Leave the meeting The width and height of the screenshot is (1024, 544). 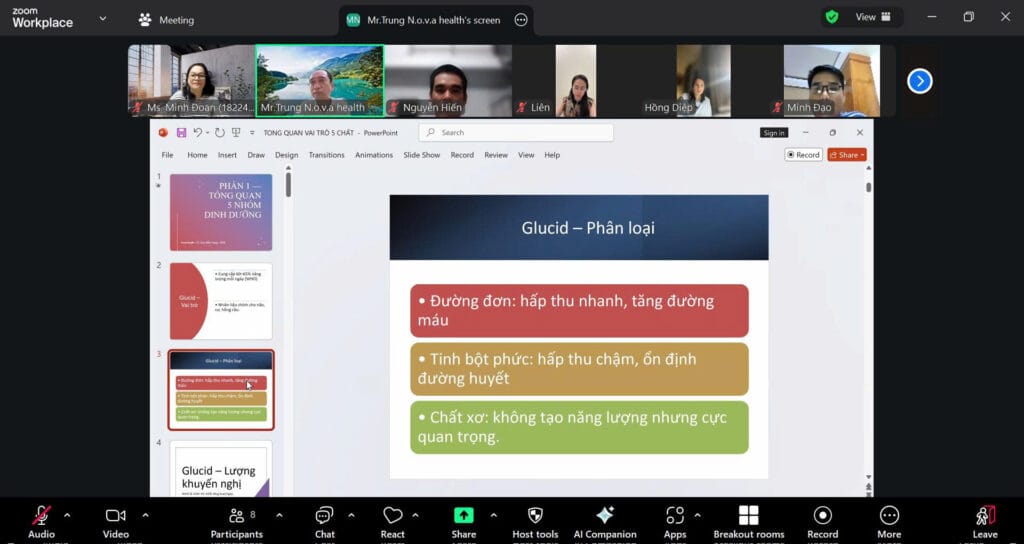click(985, 516)
